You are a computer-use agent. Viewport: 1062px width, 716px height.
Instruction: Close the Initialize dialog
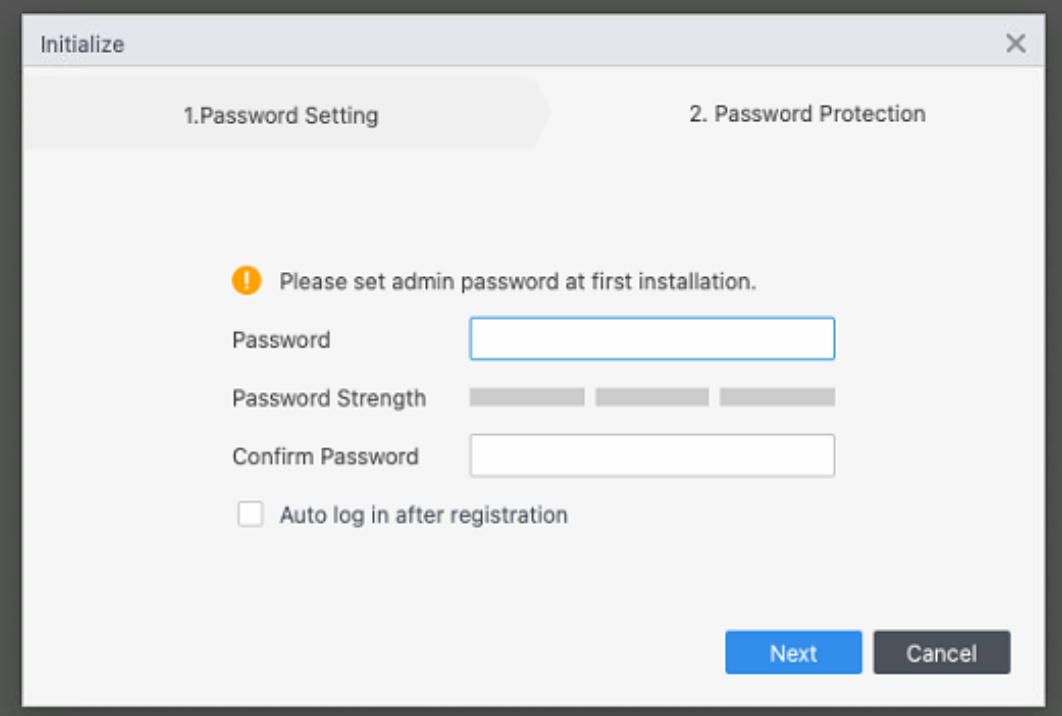pos(1016,43)
